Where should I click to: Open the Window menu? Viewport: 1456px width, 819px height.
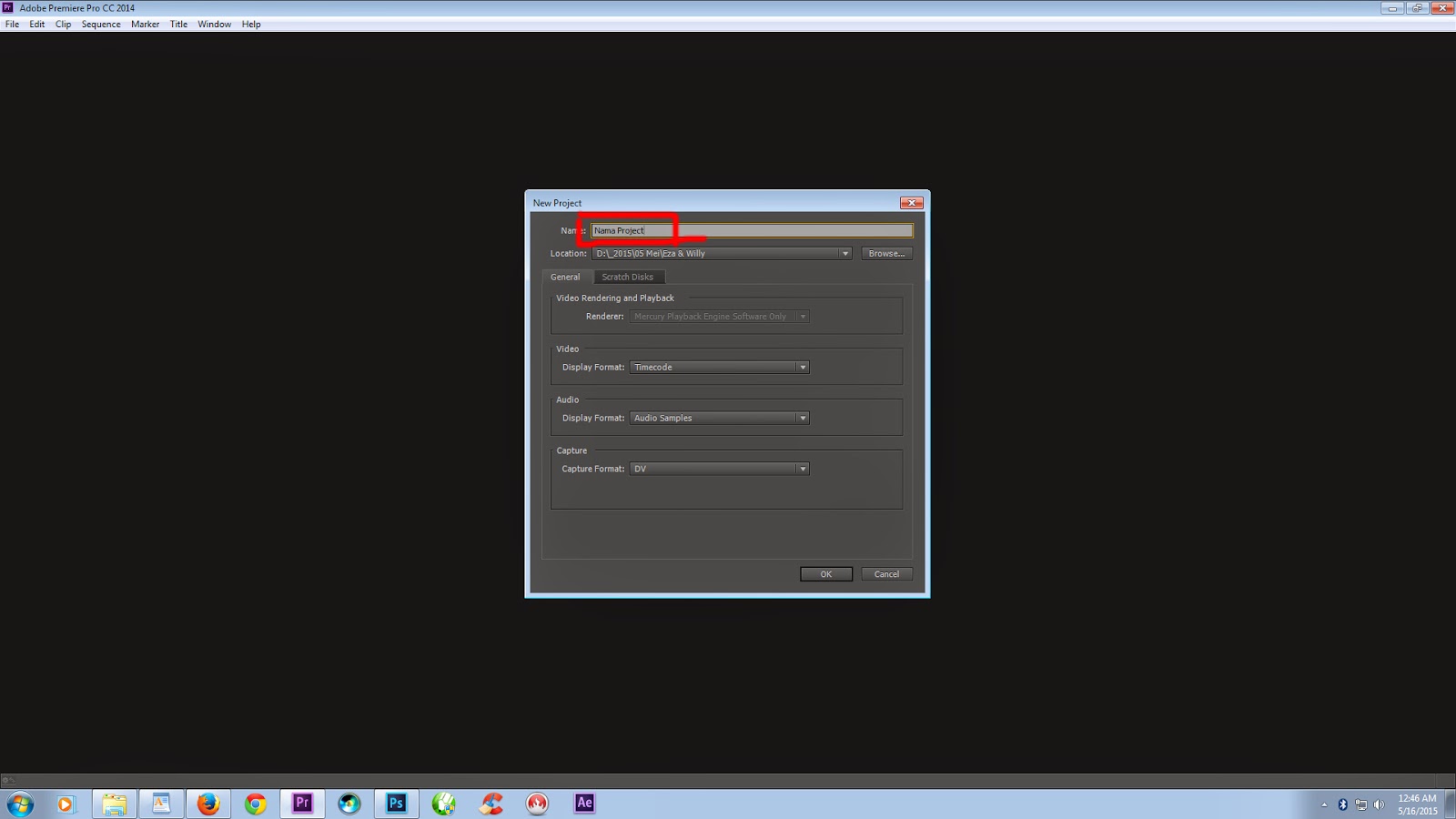214,25
